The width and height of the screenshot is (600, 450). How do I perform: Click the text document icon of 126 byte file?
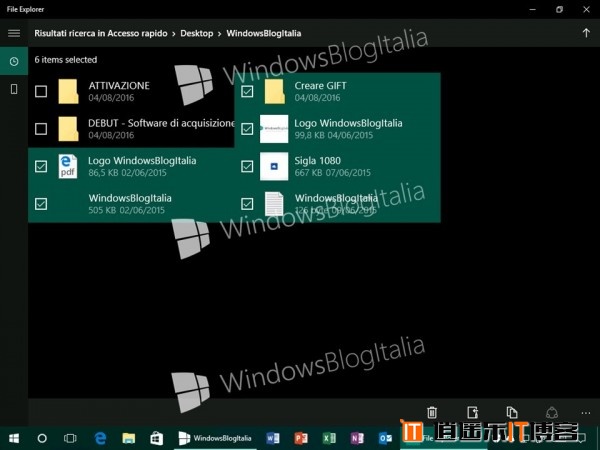pos(274,204)
